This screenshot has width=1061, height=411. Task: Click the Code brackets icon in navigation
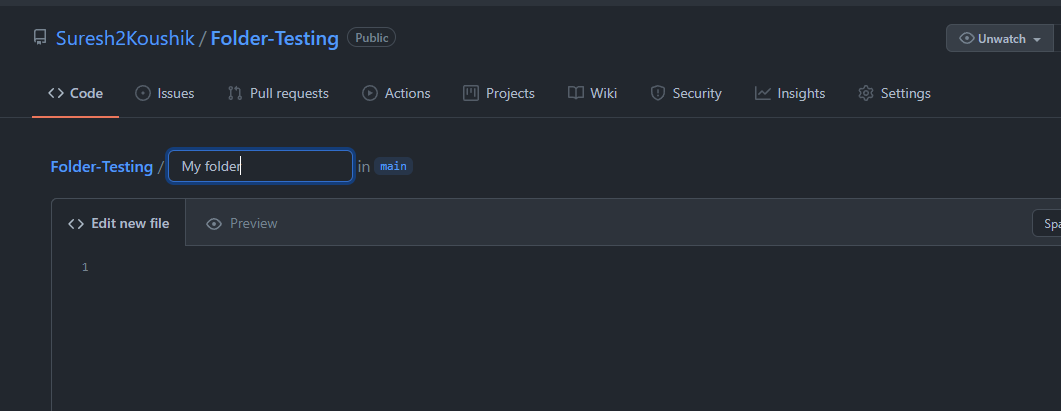[x=56, y=93]
